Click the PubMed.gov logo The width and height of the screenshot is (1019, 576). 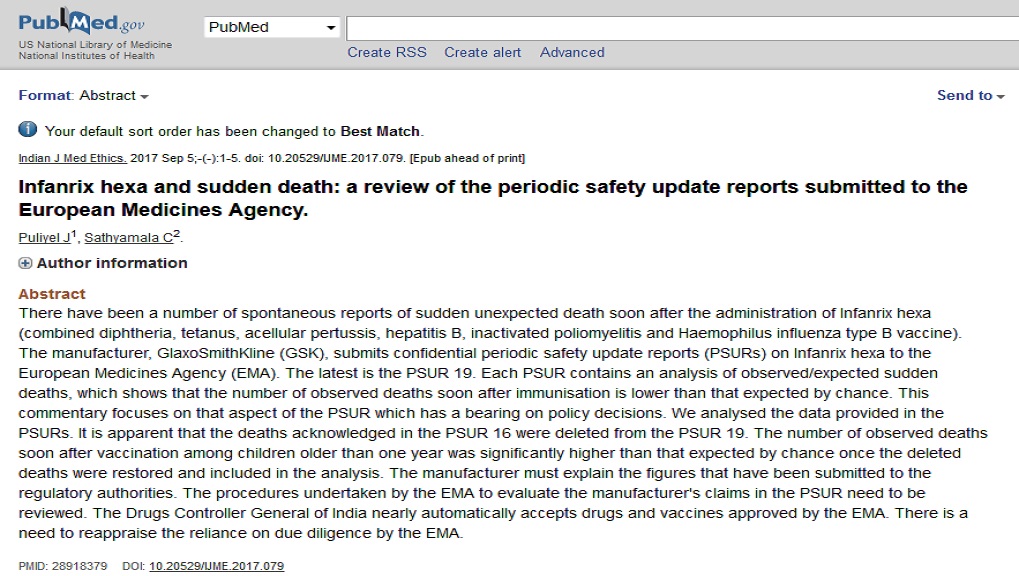tap(81, 22)
